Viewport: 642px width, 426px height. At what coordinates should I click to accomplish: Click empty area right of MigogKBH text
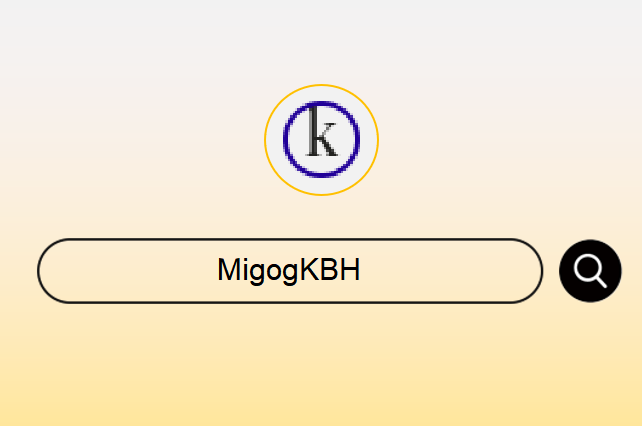pos(448,271)
